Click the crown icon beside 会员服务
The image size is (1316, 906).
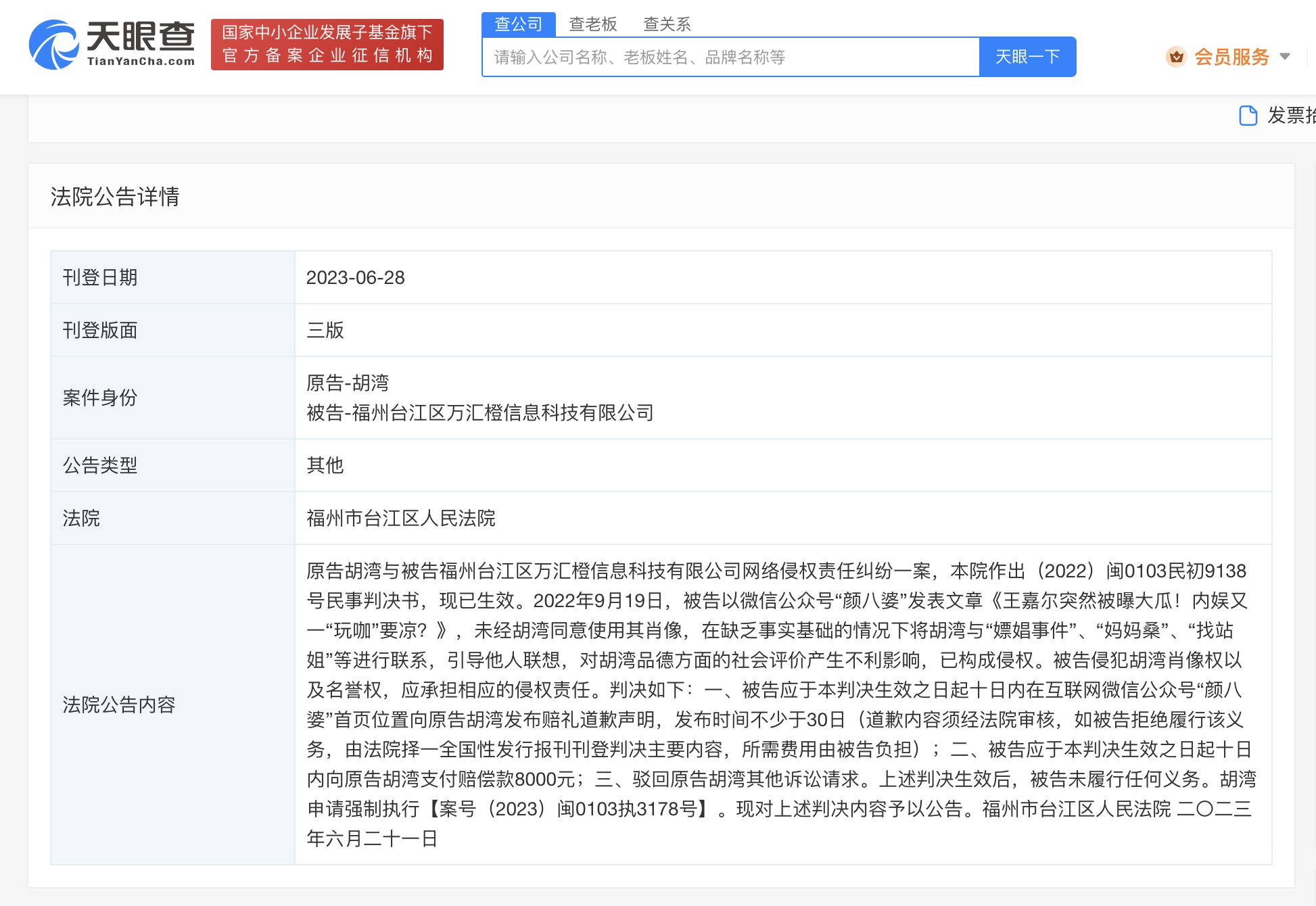1177,57
